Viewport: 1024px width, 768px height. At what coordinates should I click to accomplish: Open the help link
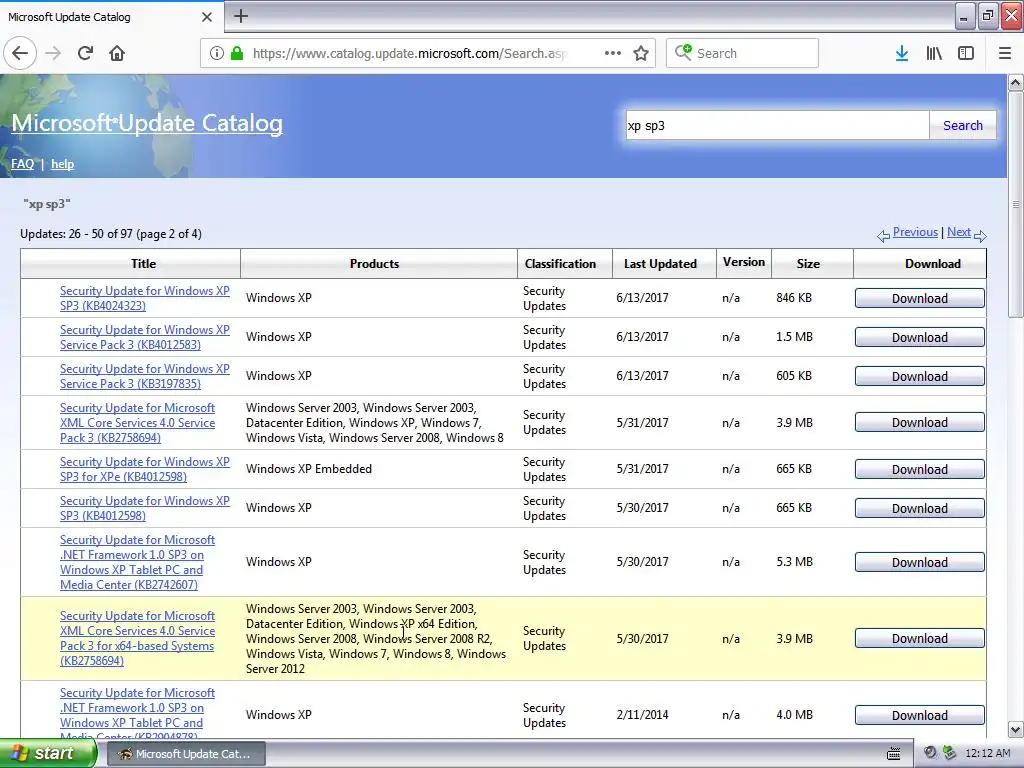[x=63, y=164]
